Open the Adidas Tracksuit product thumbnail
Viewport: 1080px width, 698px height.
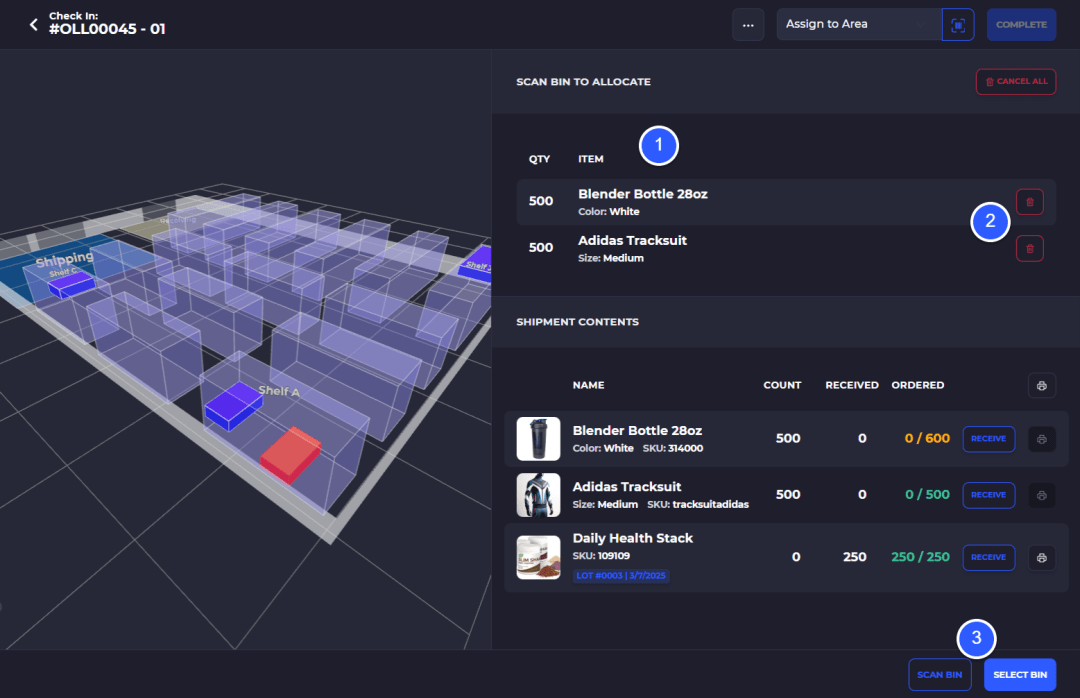point(539,495)
